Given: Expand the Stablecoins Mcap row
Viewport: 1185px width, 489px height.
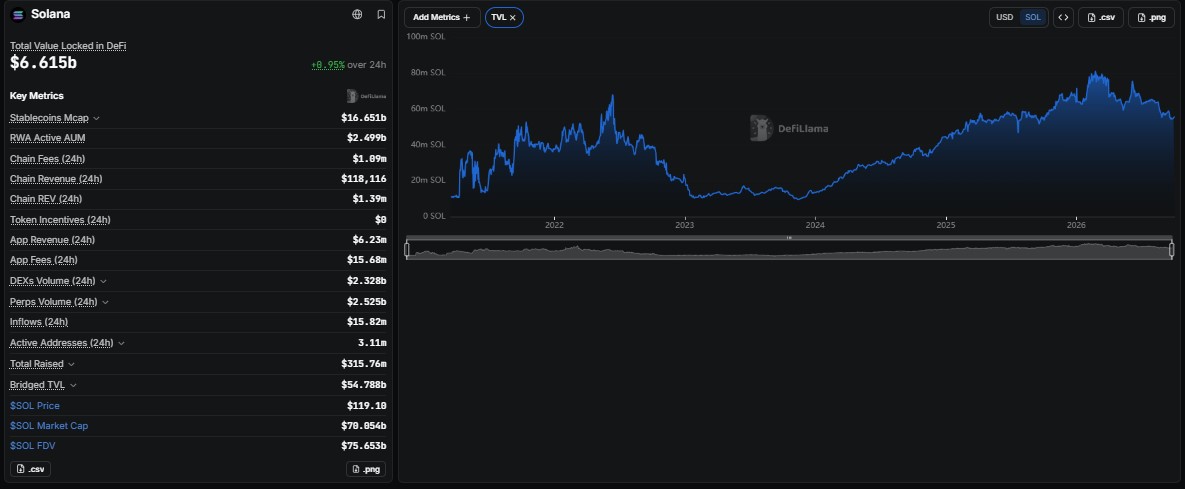Looking at the screenshot, I should (97, 119).
